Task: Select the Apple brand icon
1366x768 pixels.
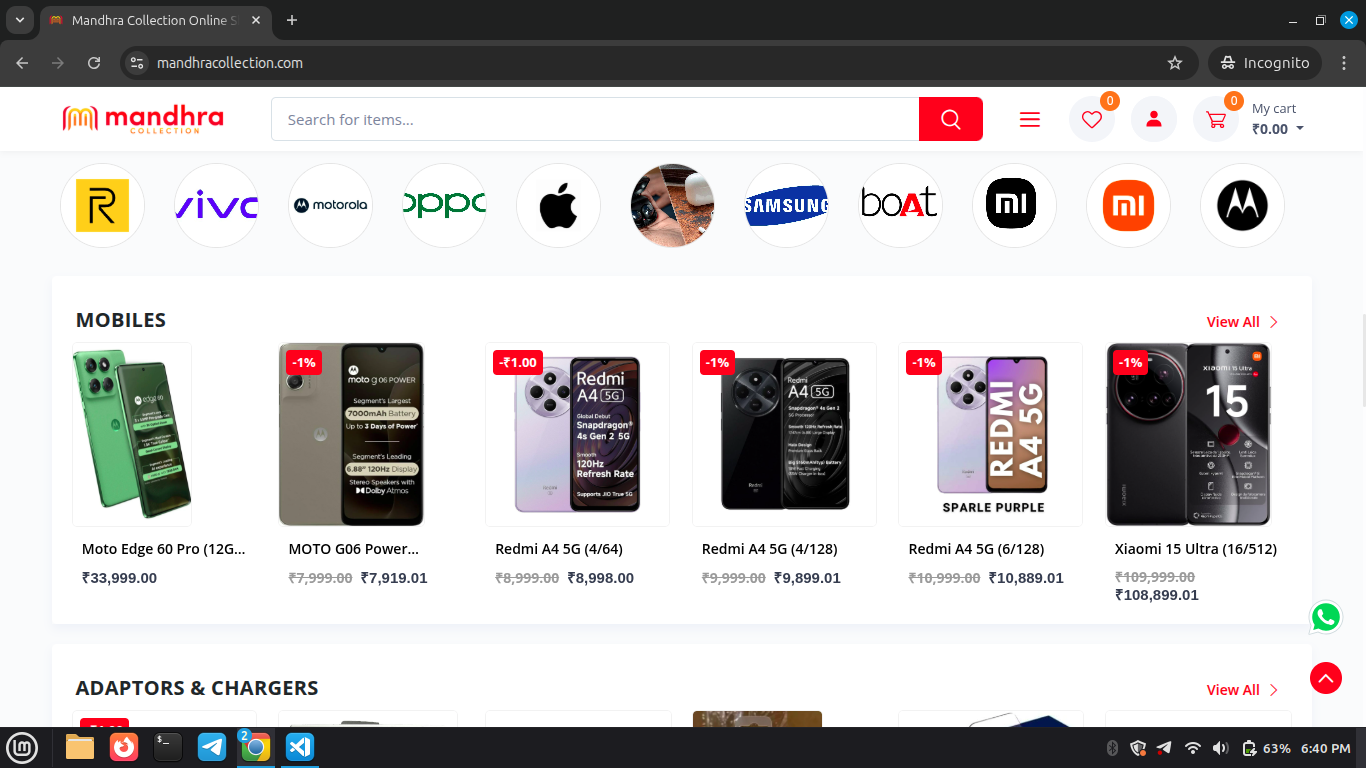Action: tap(558, 205)
